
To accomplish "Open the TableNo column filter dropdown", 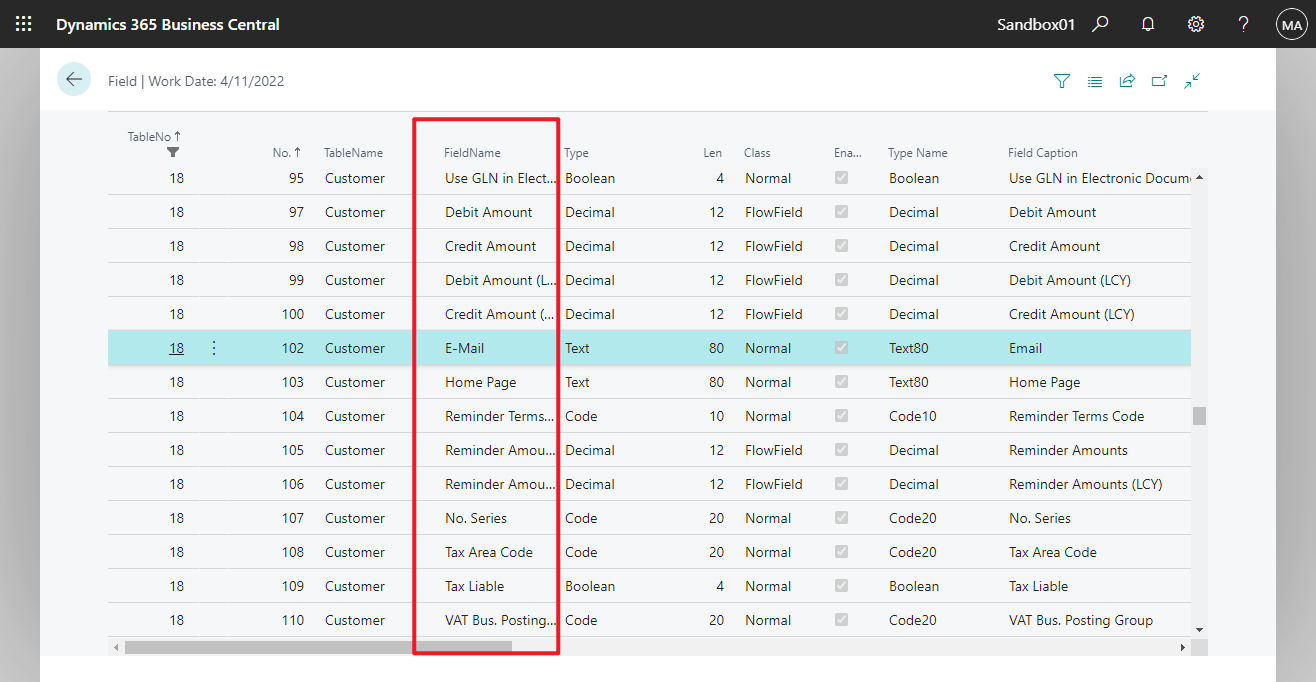I will (172, 151).
